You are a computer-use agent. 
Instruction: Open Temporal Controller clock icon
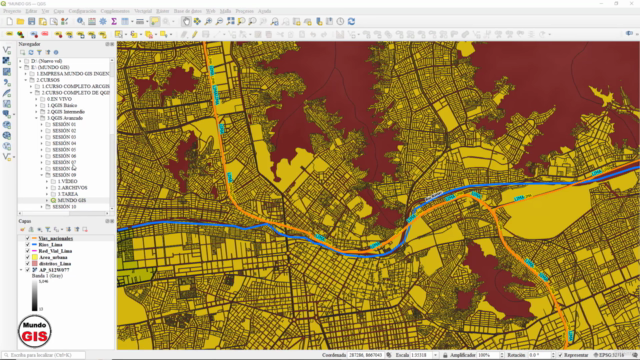point(340,22)
